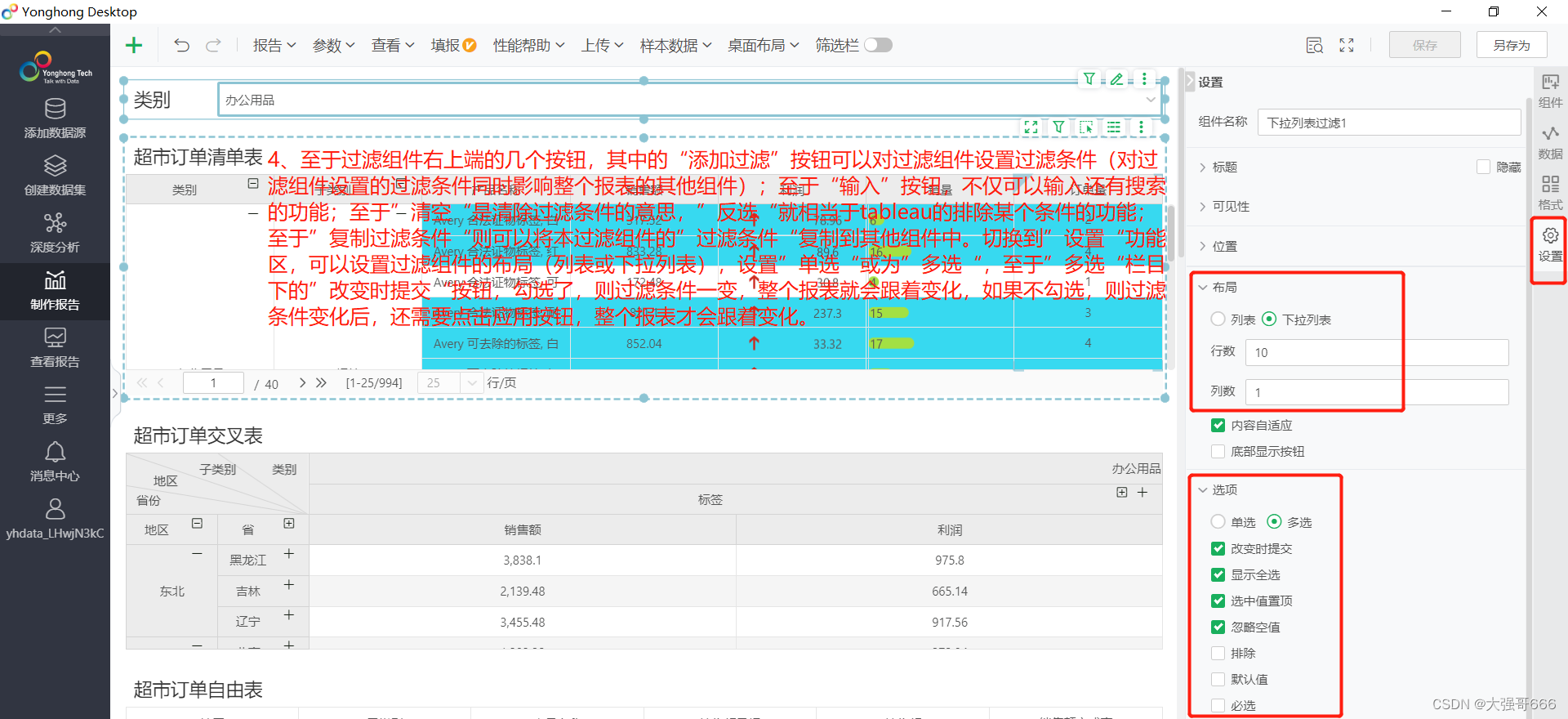The width and height of the screenshot is (1568, 719).
Task: Uncheck 内容自适应 checkbox
Action: [x=1218, y=425]
